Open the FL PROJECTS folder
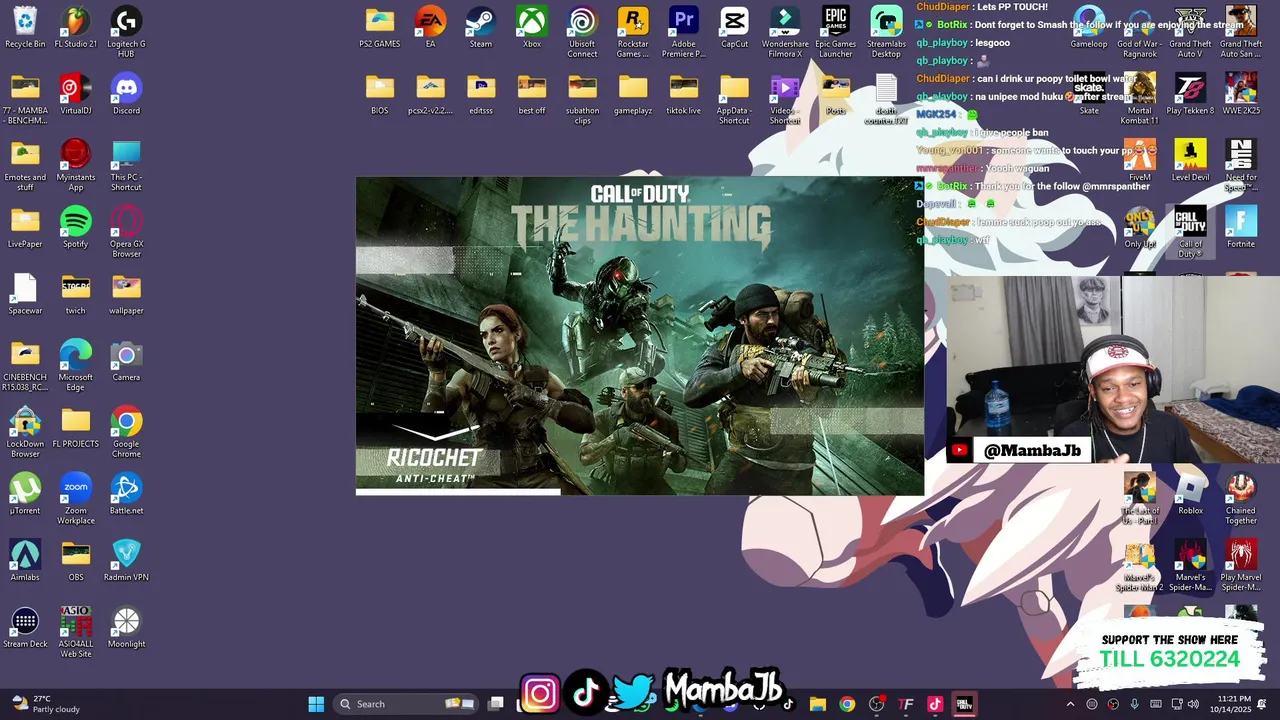The image size is (1280, 720). pos(76,427)
